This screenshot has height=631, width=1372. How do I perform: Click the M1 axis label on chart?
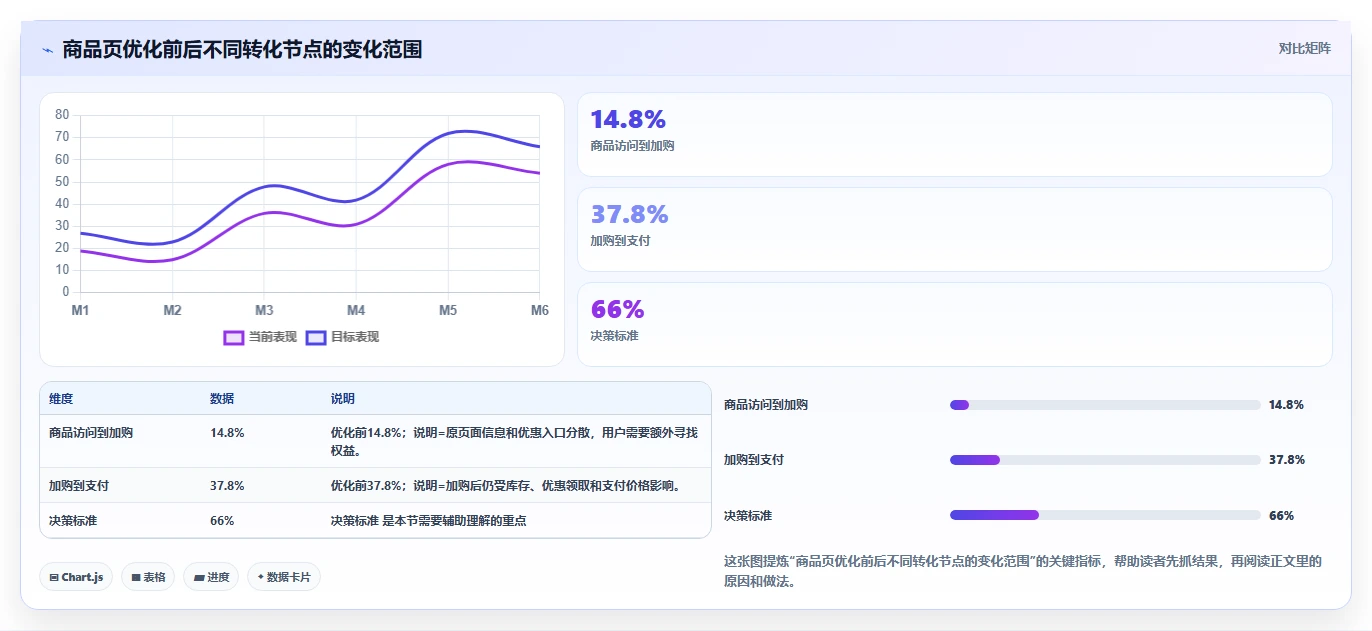tap(80, 311)
